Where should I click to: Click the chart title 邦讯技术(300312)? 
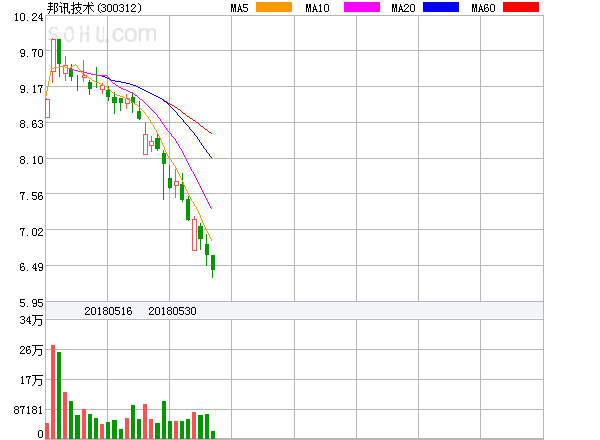point(94,8)
